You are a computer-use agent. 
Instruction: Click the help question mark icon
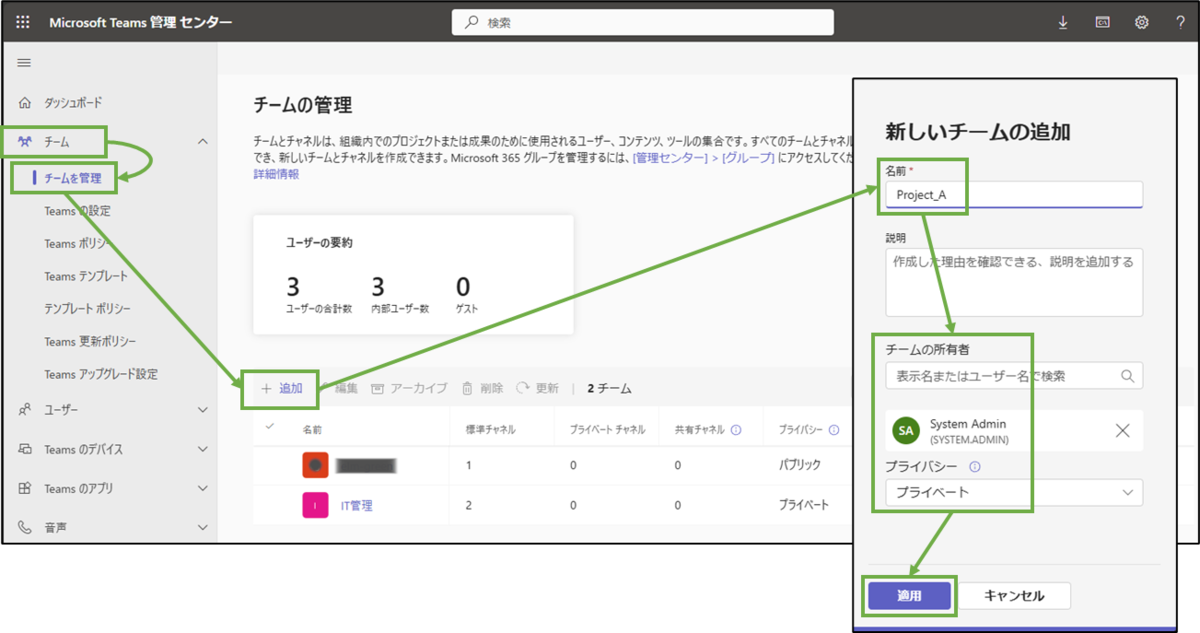tap(1180, 22)
